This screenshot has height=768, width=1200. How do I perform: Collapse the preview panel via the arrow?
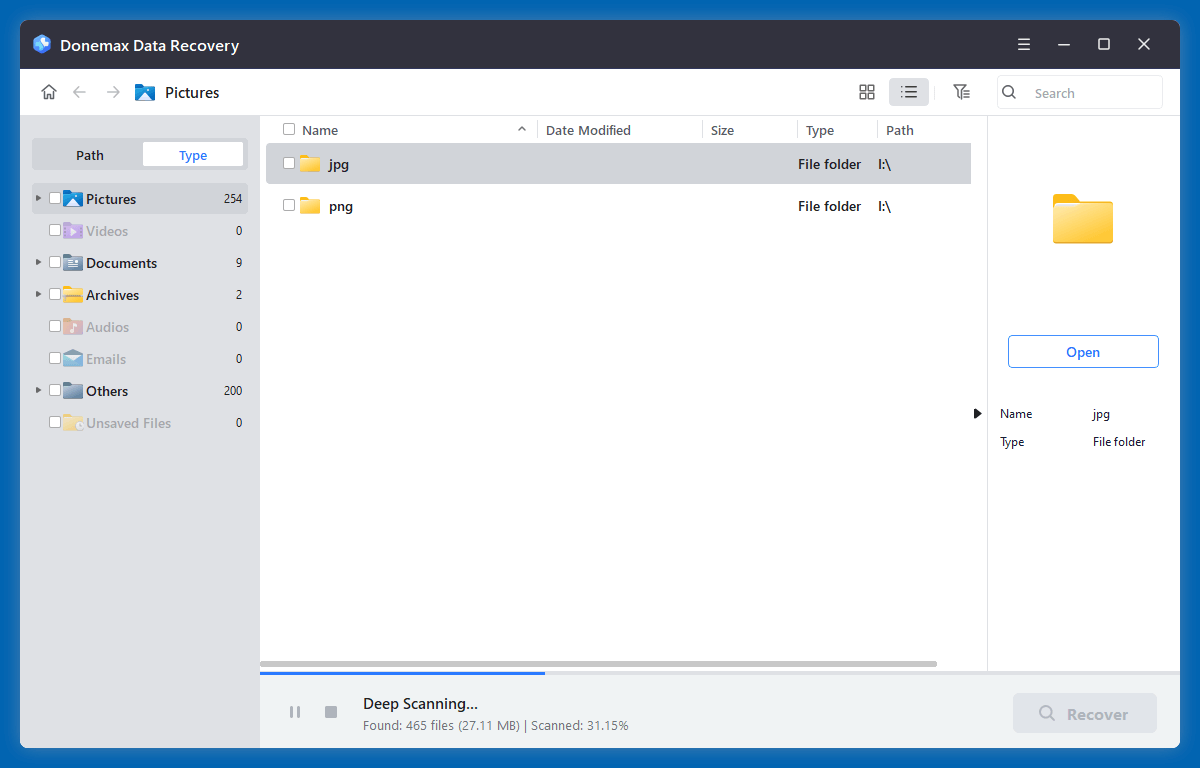[977, 413]
